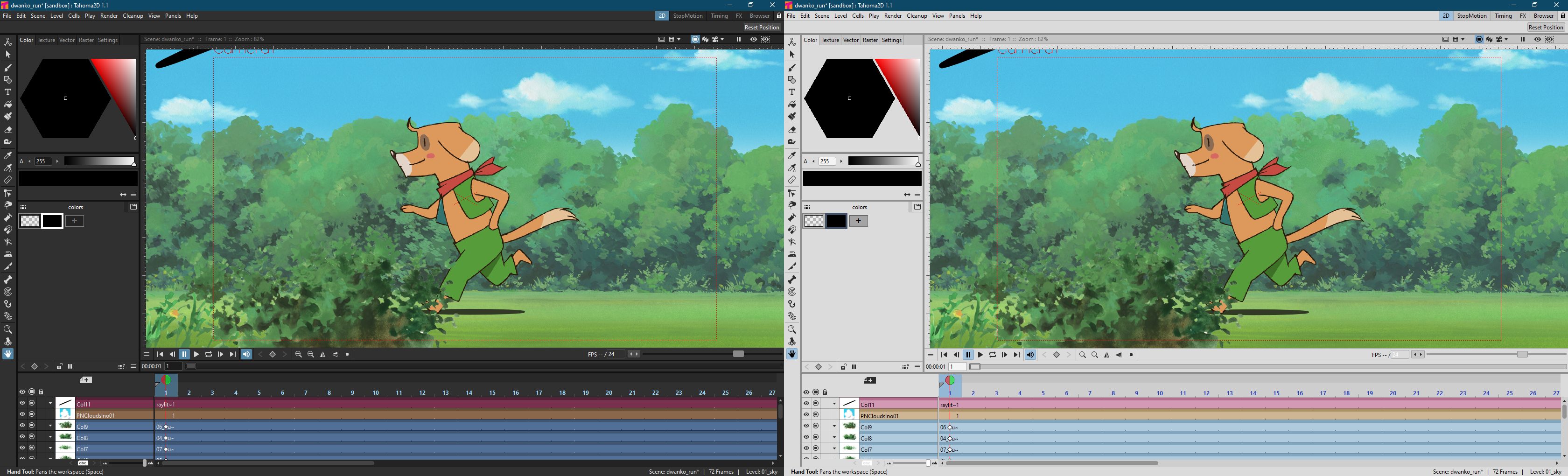
Task: Expand the Col9 column dropdown in the dark-themed timeline
Action: tap(50, 426)
